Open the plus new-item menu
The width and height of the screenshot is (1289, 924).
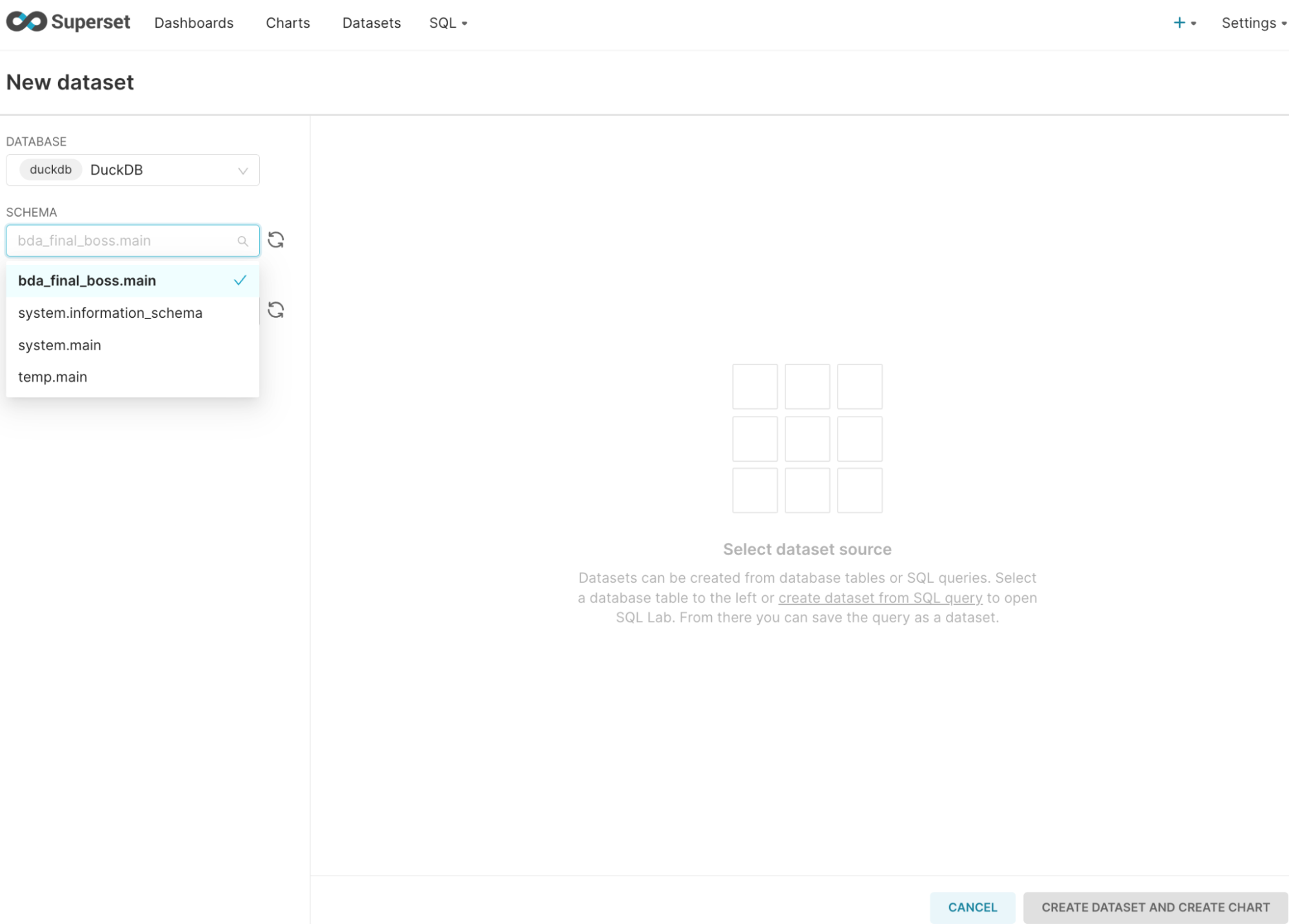coord(1185,23)
